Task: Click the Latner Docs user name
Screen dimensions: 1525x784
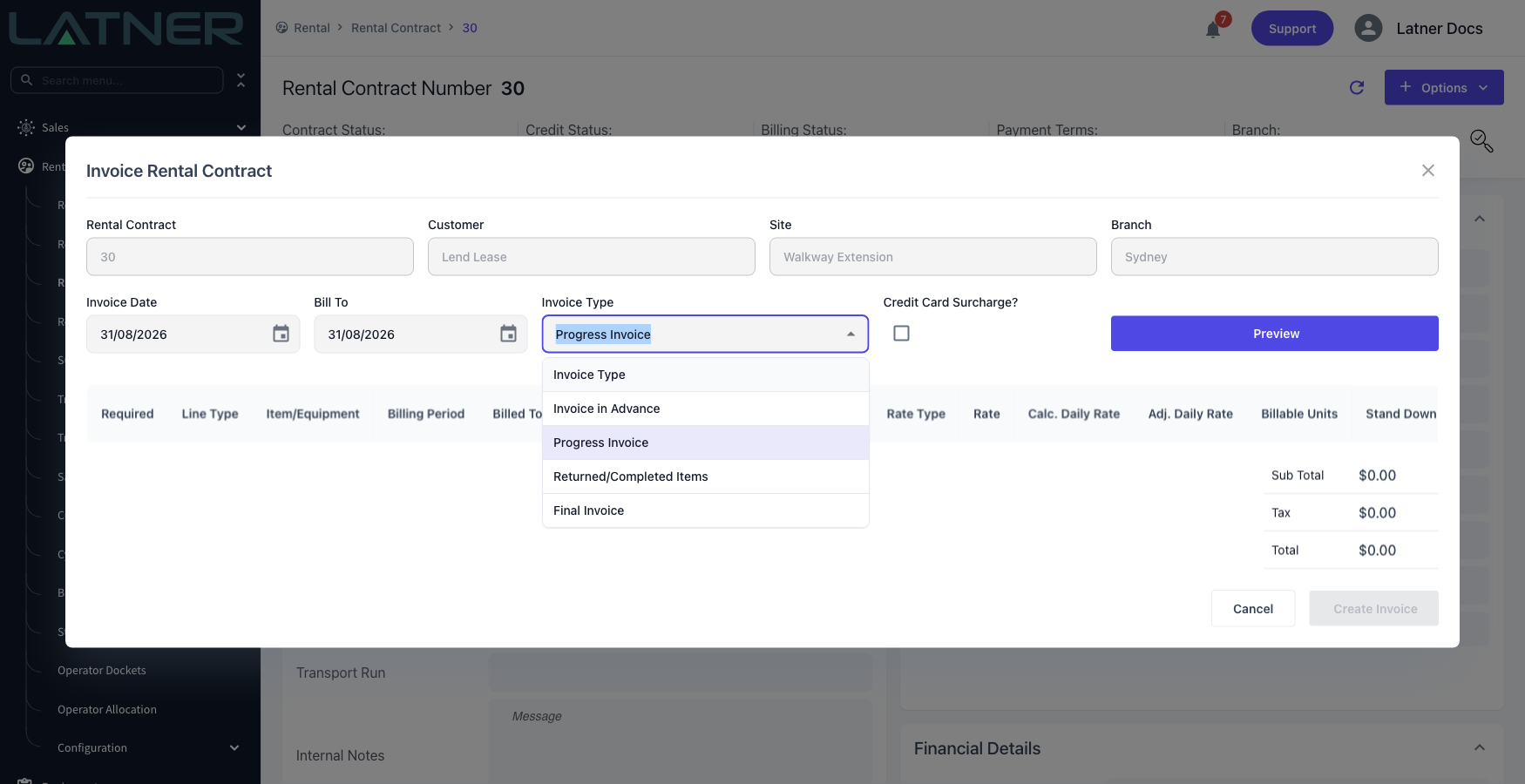Action: (x=1440, y=28)
